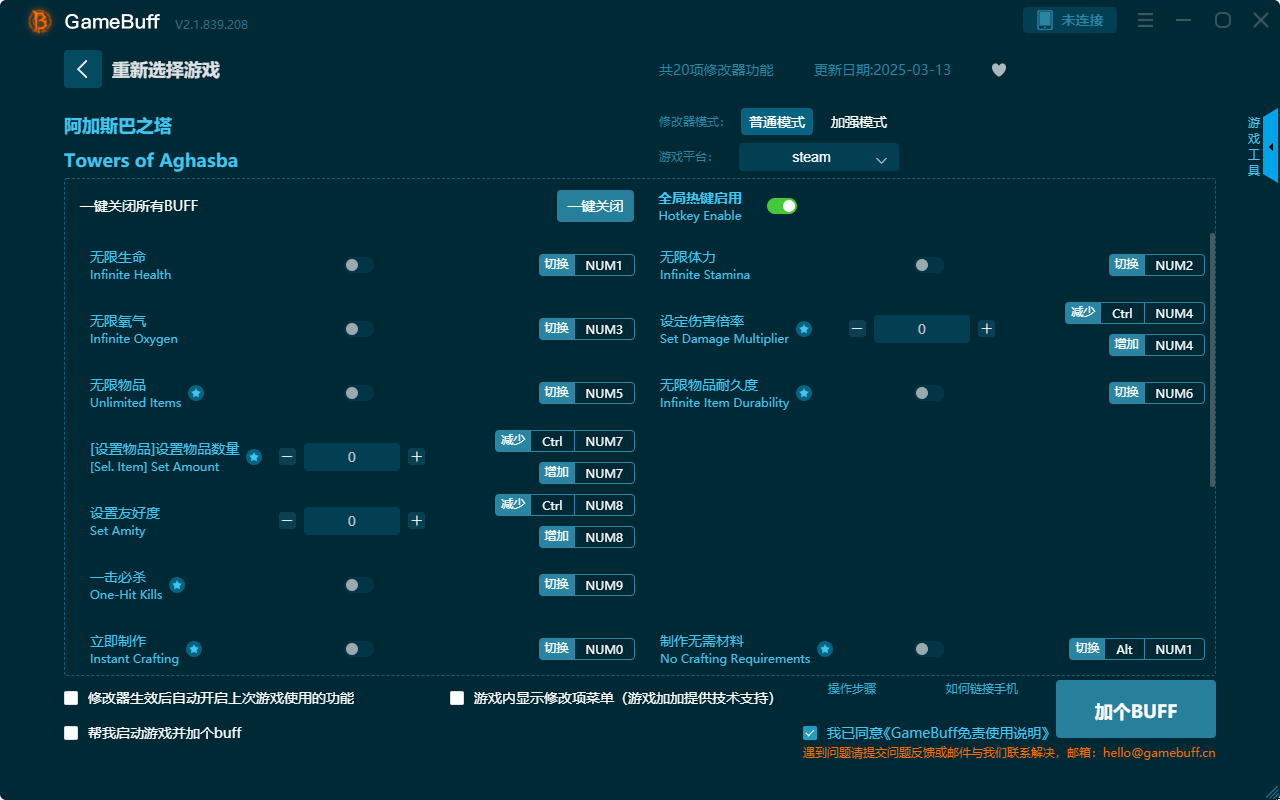
Task: Collapse the 游戏工具 side panel
Action: pyautogui.click(x=1269, y=146)
